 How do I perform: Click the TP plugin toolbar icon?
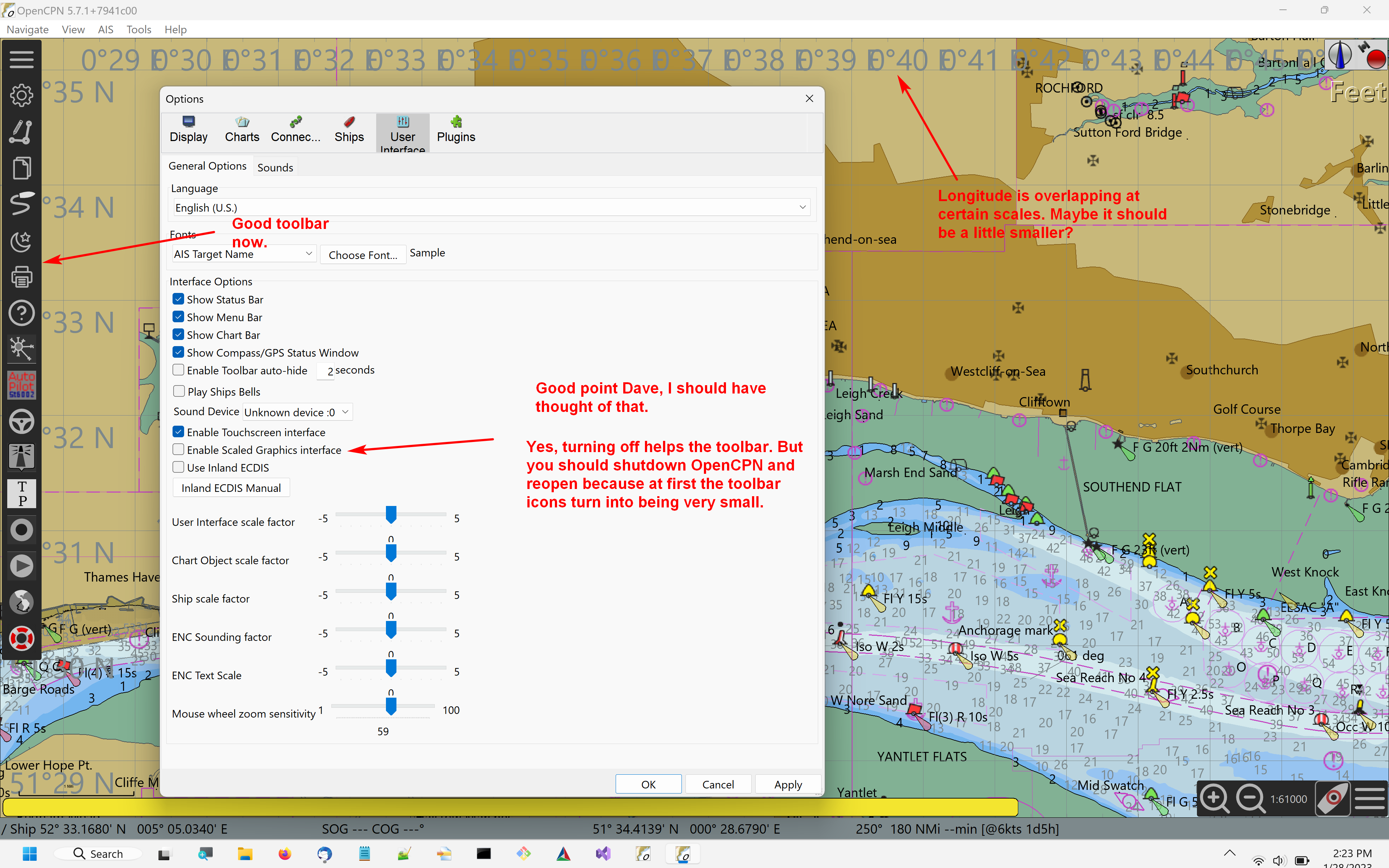pos(21,494)
